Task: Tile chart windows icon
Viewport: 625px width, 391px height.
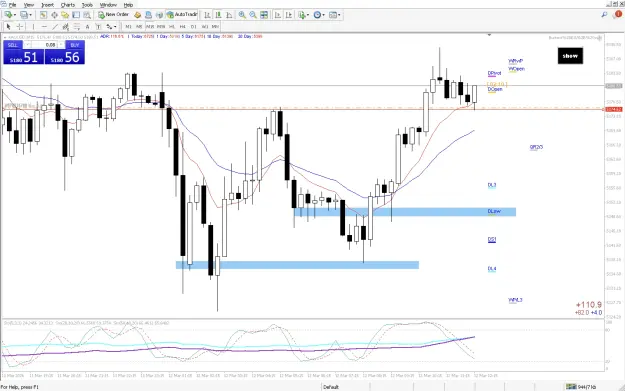Action: (264, 15)
